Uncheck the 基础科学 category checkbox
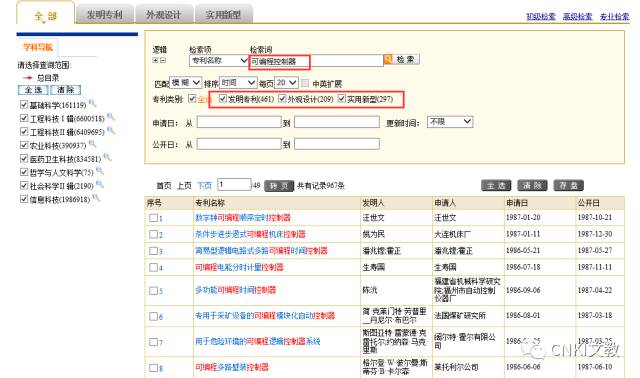640x378 pixels. [24, 105]
